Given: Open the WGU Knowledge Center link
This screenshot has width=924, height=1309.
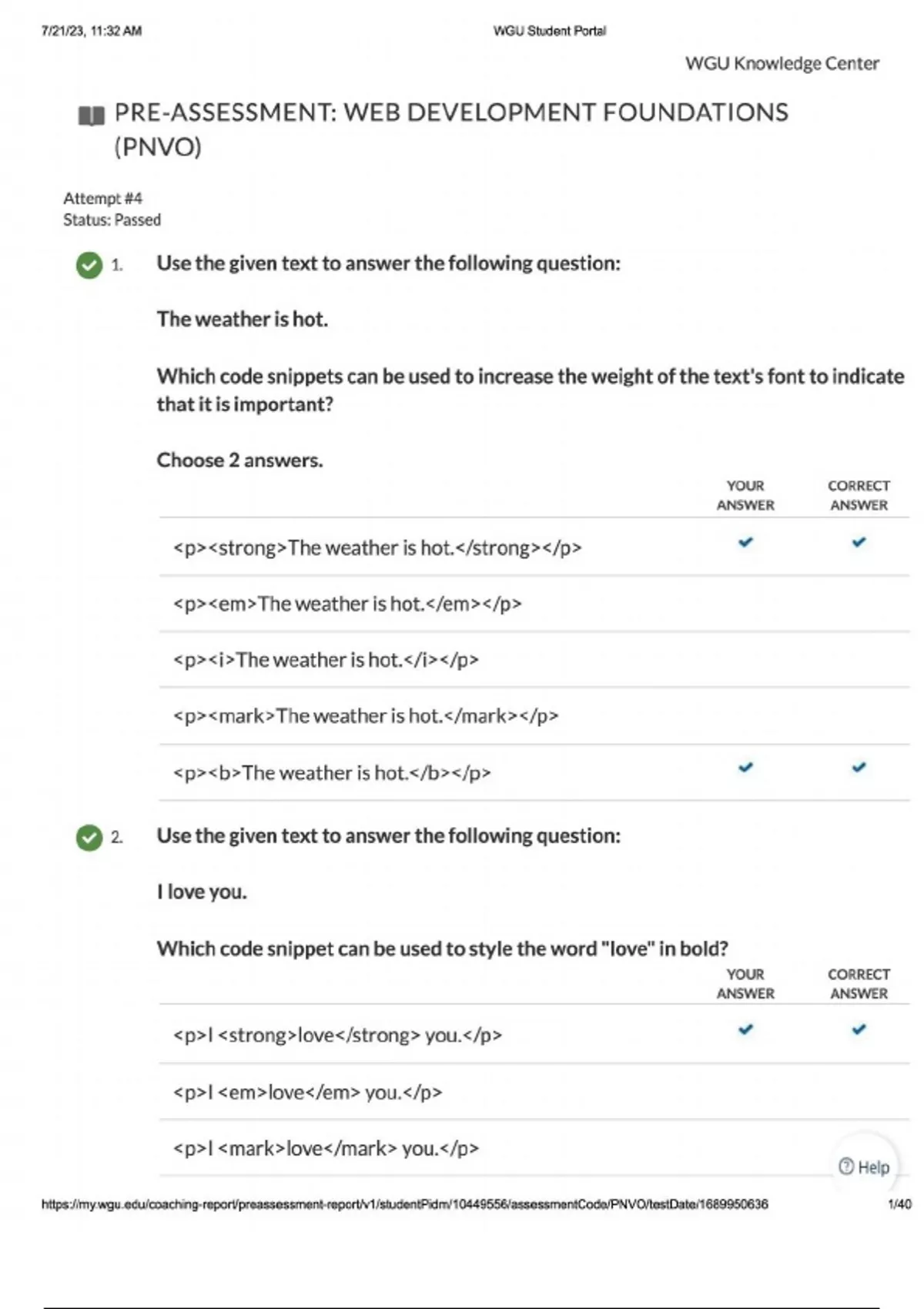Looking at the screenshot, I should click(x=782, y=64).
